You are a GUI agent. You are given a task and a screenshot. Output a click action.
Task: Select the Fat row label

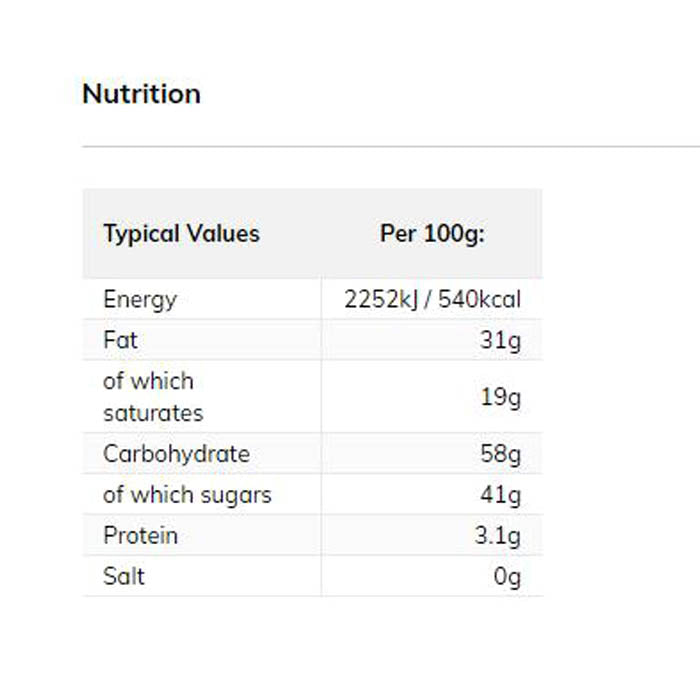[x=120, y=340]
